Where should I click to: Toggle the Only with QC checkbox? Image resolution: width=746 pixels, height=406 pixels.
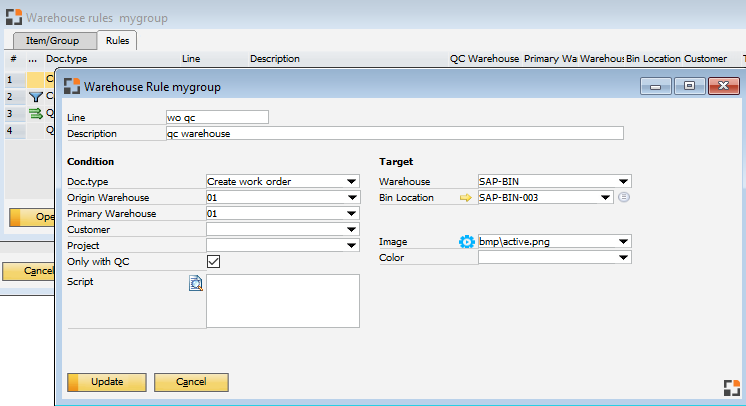pyautogui.click(x=213, y=262)
